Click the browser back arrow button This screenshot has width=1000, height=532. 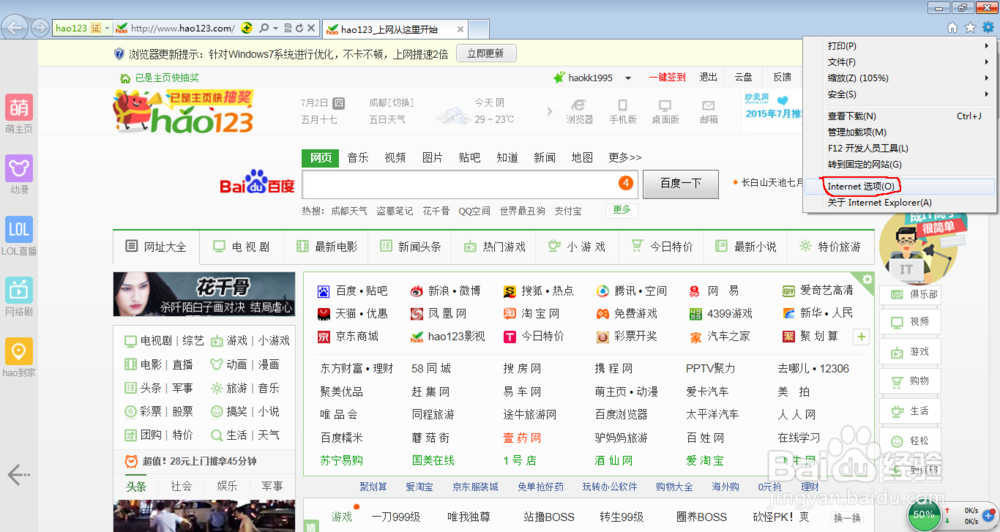[x=15, y=27]
